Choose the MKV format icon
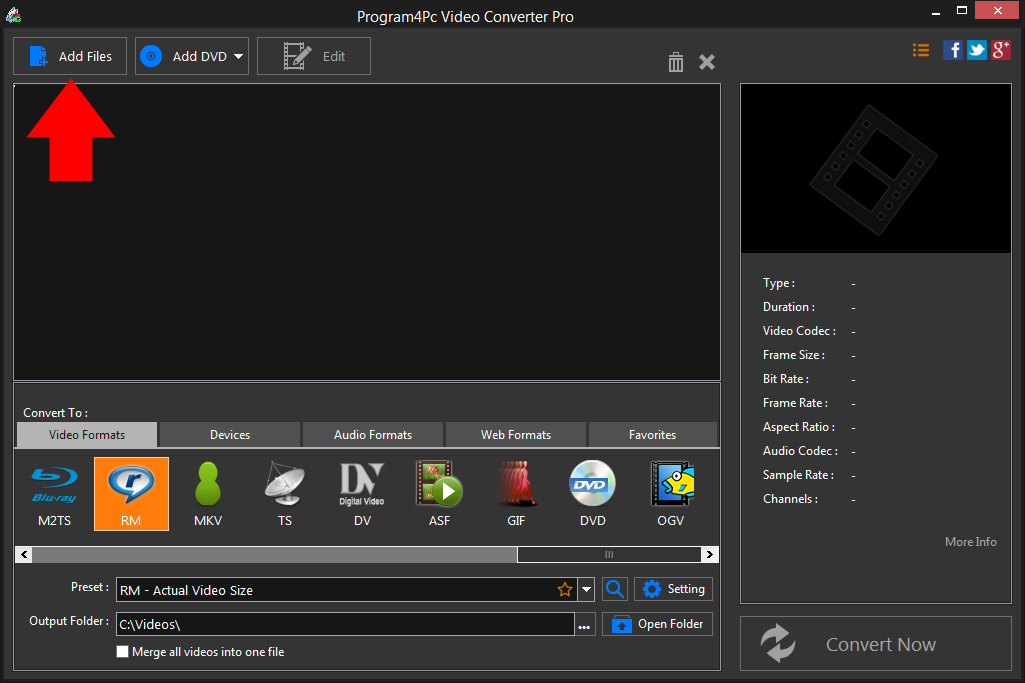 coord(207,493)
